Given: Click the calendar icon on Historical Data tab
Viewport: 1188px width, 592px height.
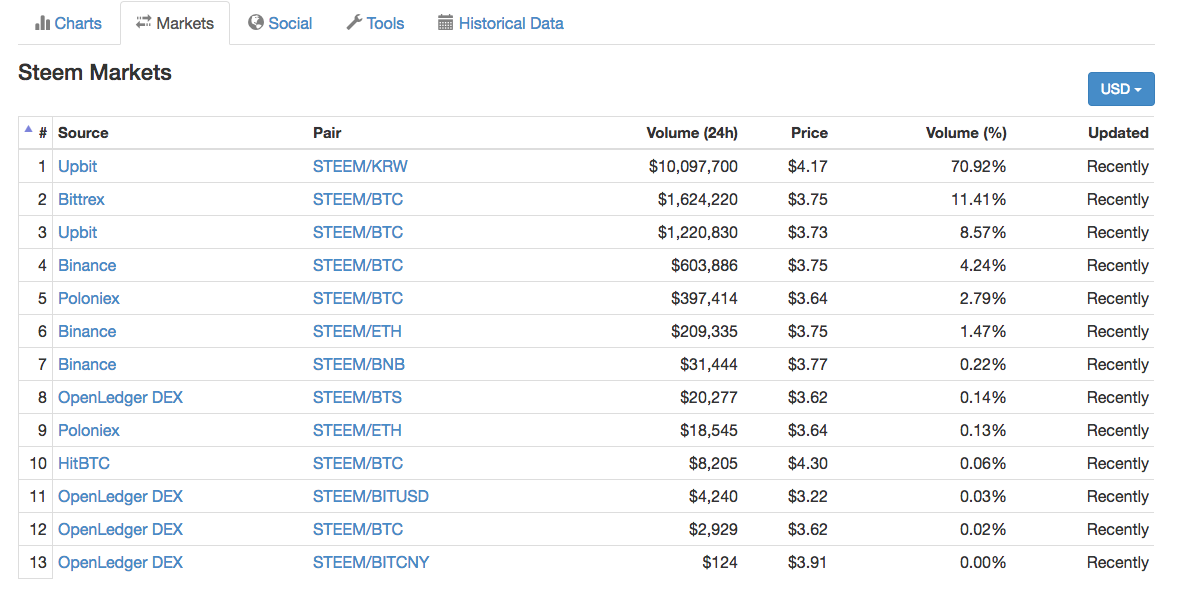Looking at the screenshot, I should coord(446,23).
